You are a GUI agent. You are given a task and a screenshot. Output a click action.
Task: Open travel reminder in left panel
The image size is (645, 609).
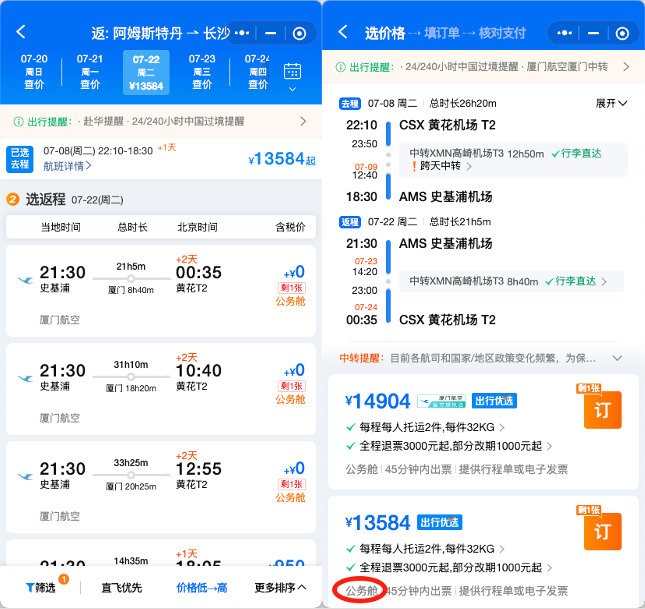[x=161, y=121]
